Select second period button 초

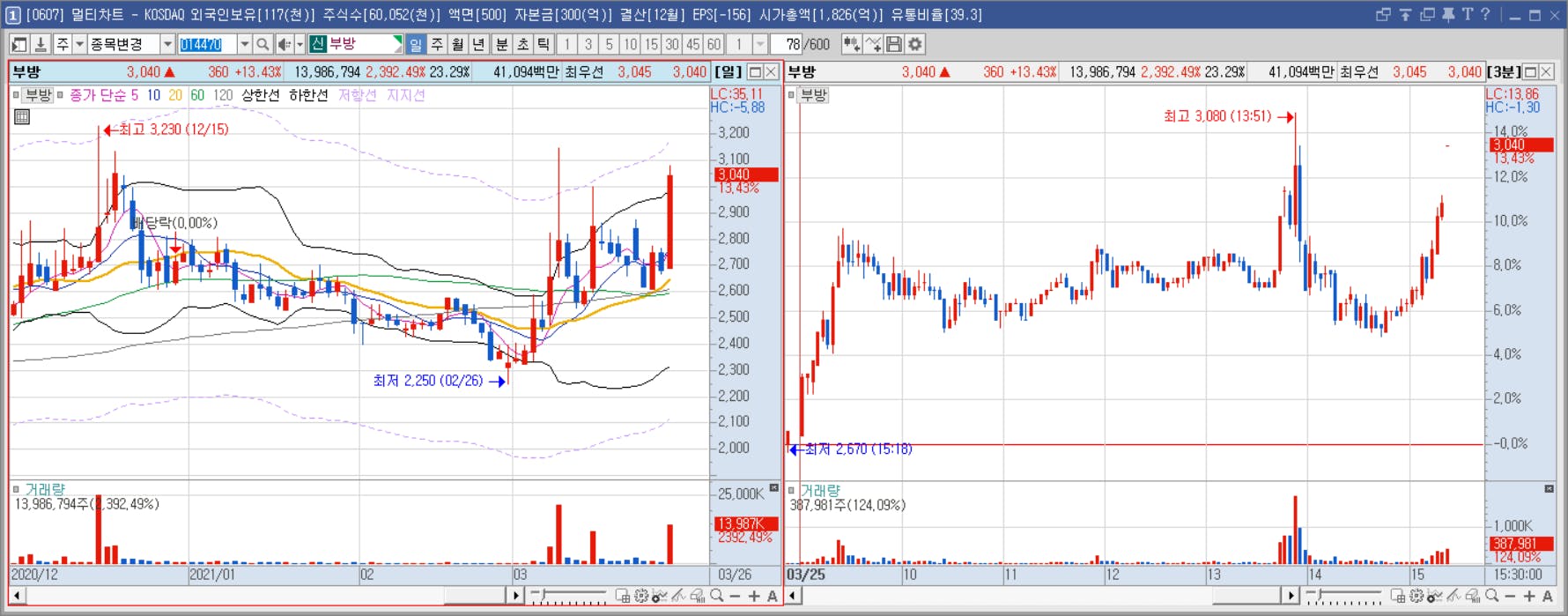(523, 44)
